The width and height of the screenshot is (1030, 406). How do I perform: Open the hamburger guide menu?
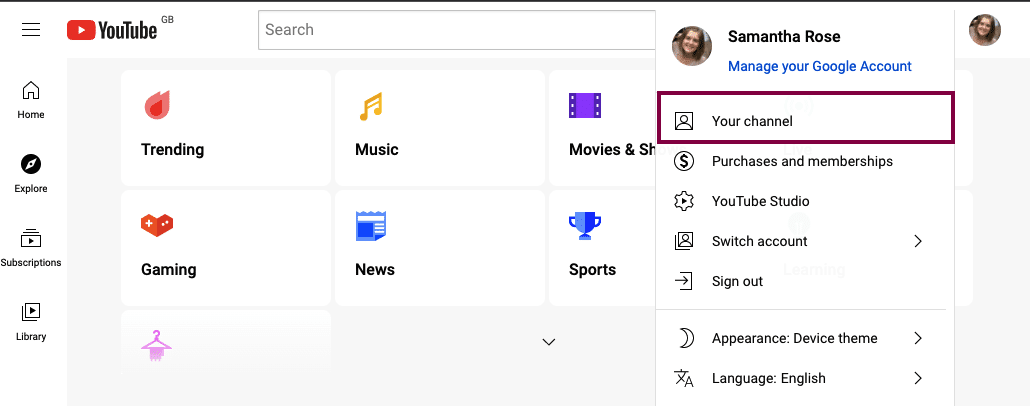tap(31, 30)
